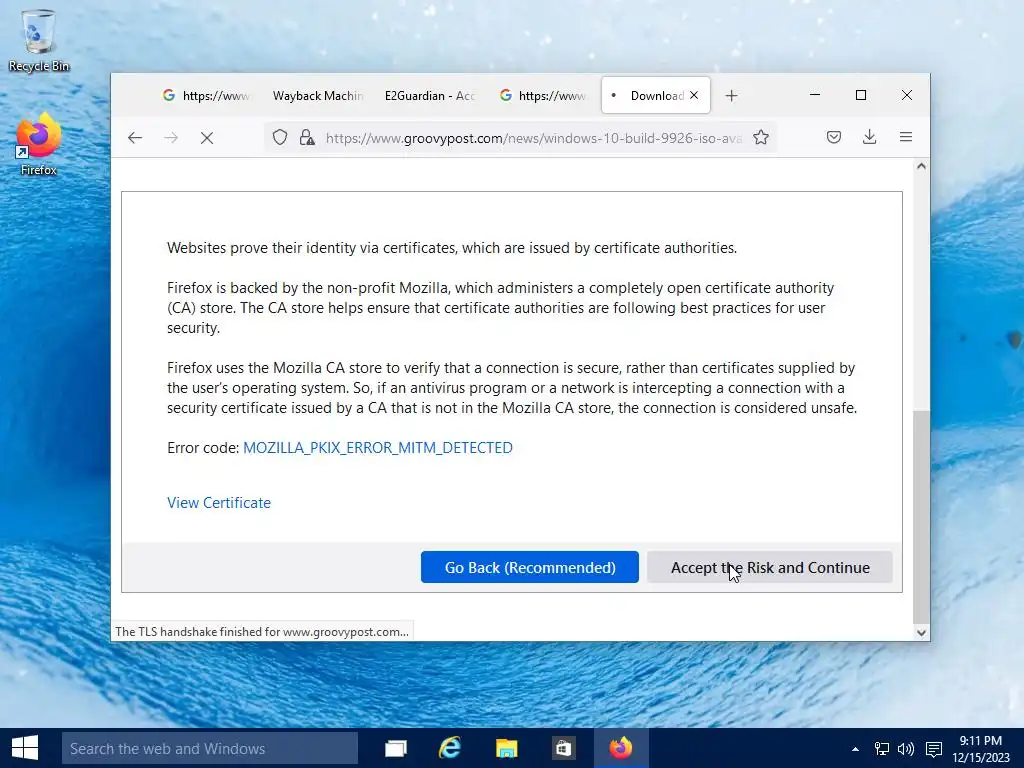Open the Windows Store taskbar icon

(563, 748)
